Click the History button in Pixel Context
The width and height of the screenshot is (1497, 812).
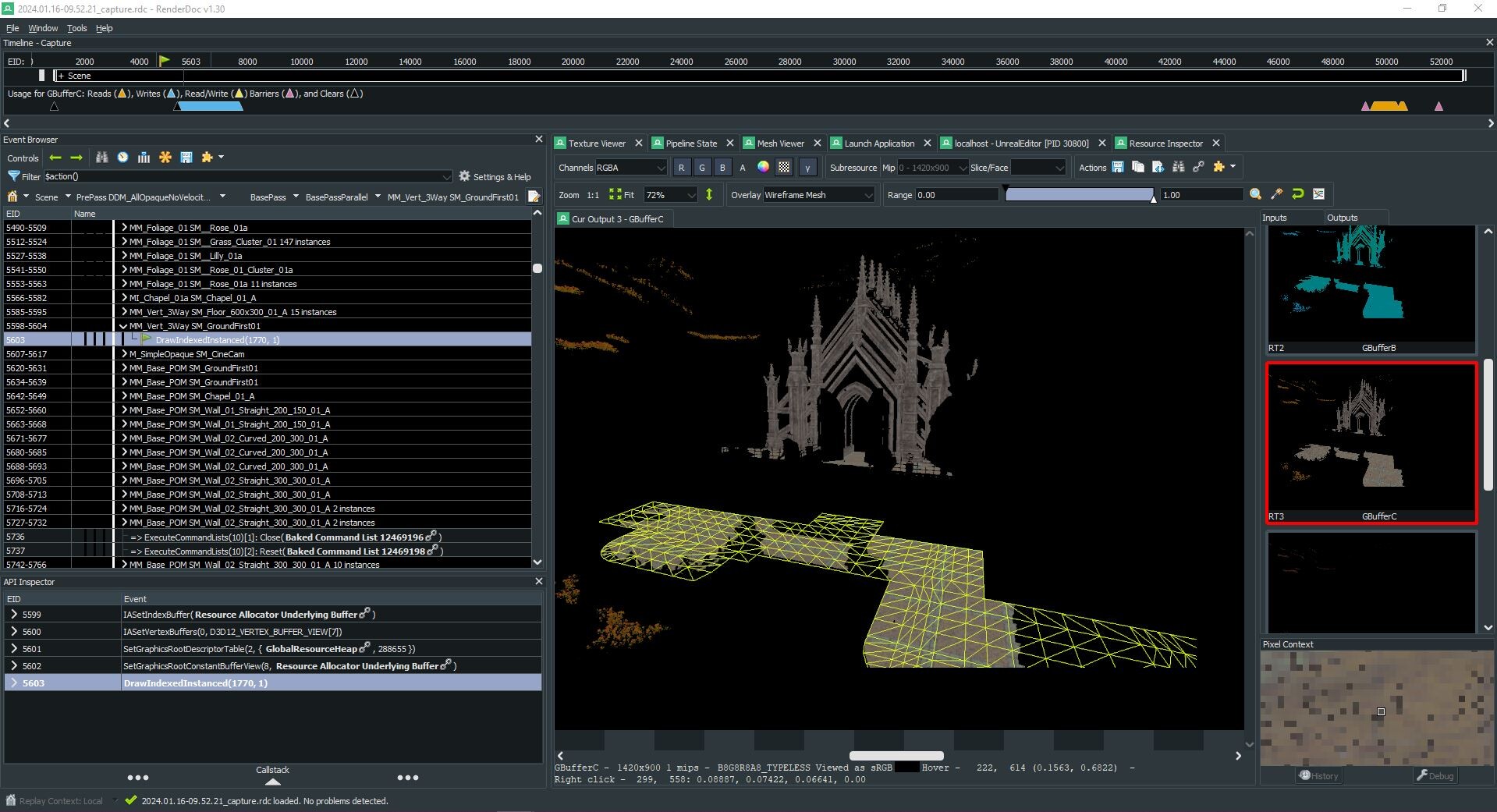coord(1318,775)
